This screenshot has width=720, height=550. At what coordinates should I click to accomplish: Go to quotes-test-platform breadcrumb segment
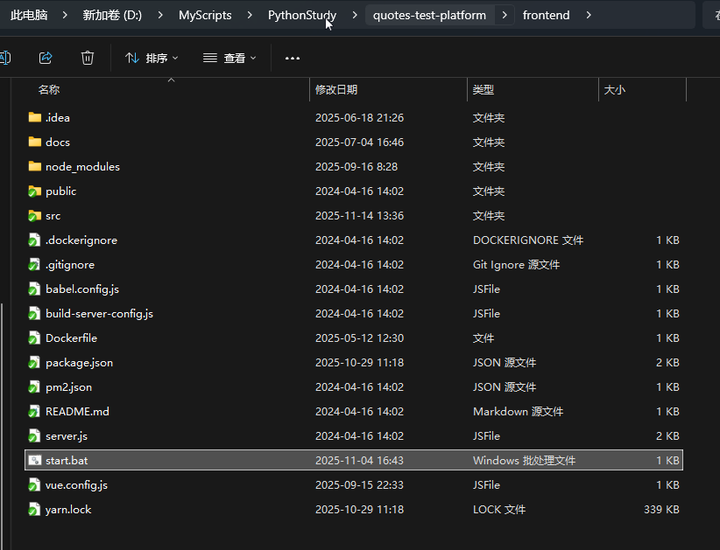click(429, 15)
